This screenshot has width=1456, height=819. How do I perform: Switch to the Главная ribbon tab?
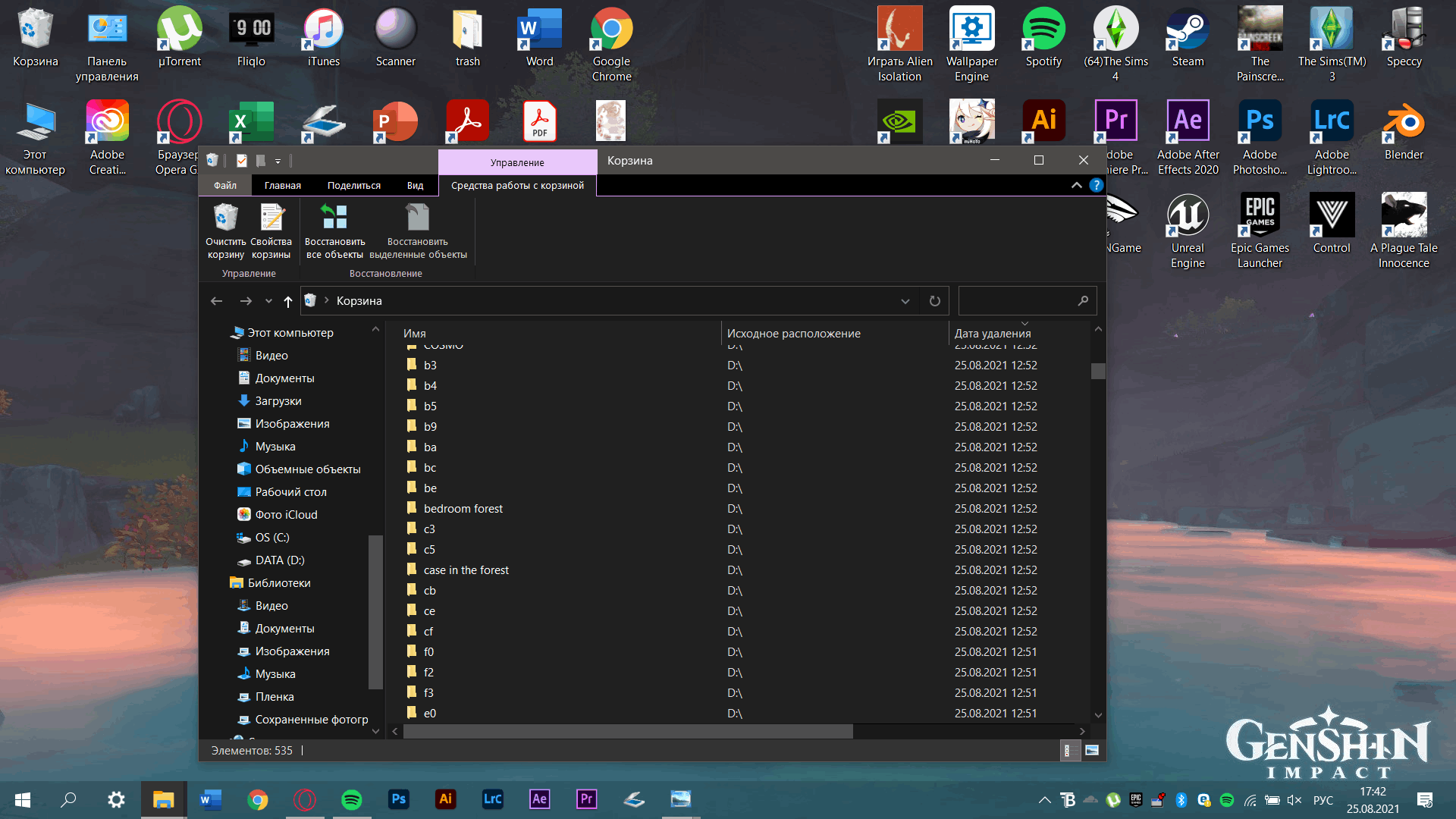tap(283, 185)
